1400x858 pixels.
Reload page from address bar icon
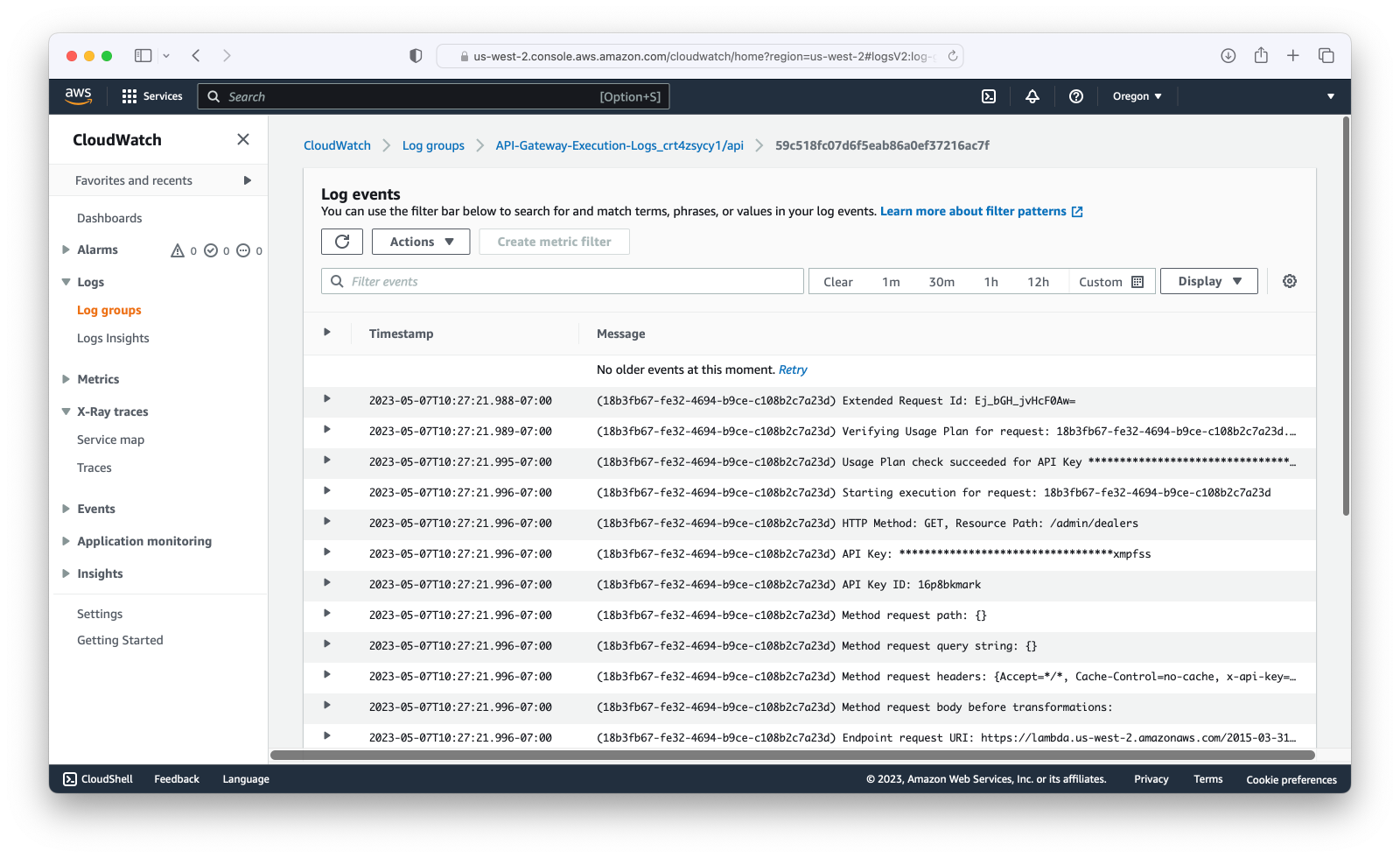point(953,56)
